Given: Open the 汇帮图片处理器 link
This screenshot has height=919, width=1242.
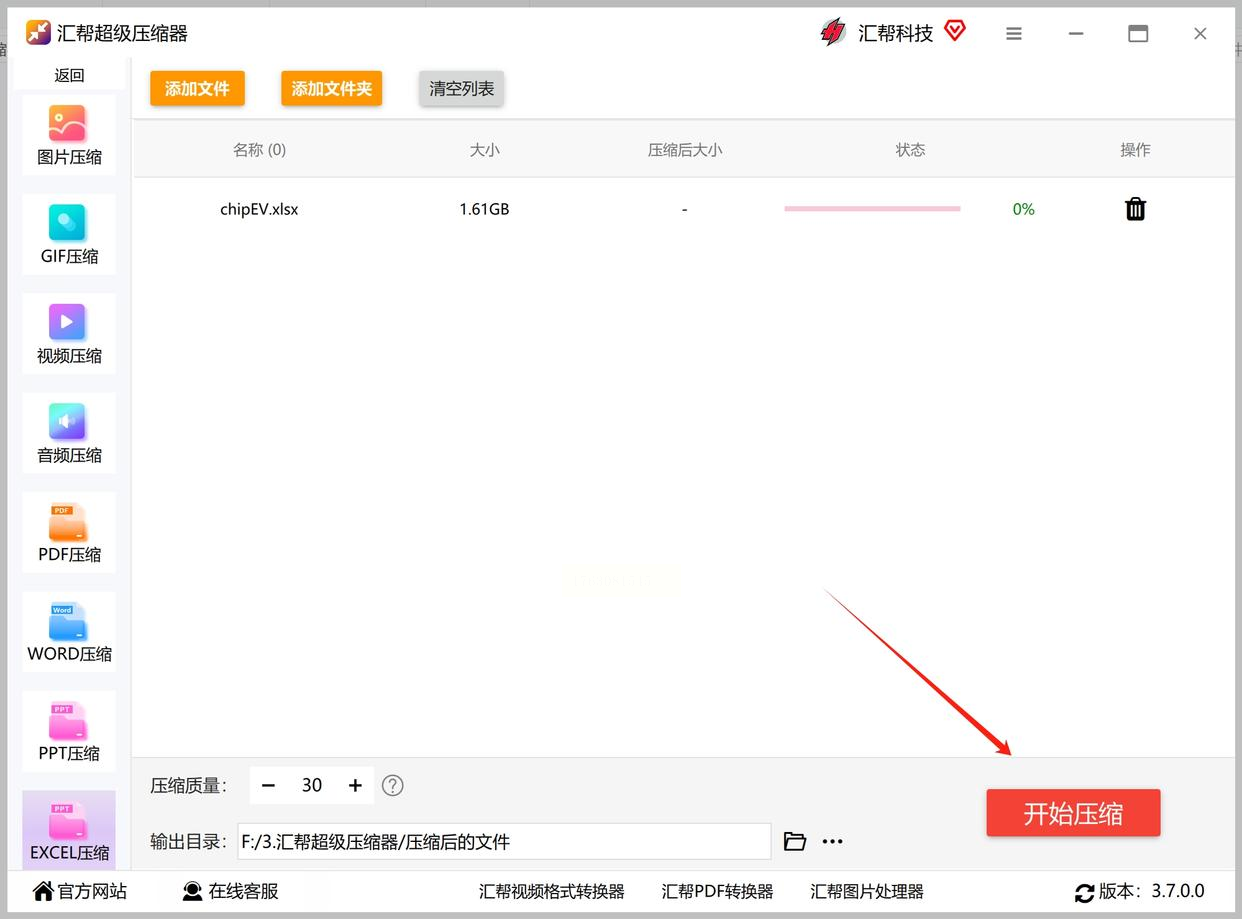Looking at the screenshot, I should 867,891.
